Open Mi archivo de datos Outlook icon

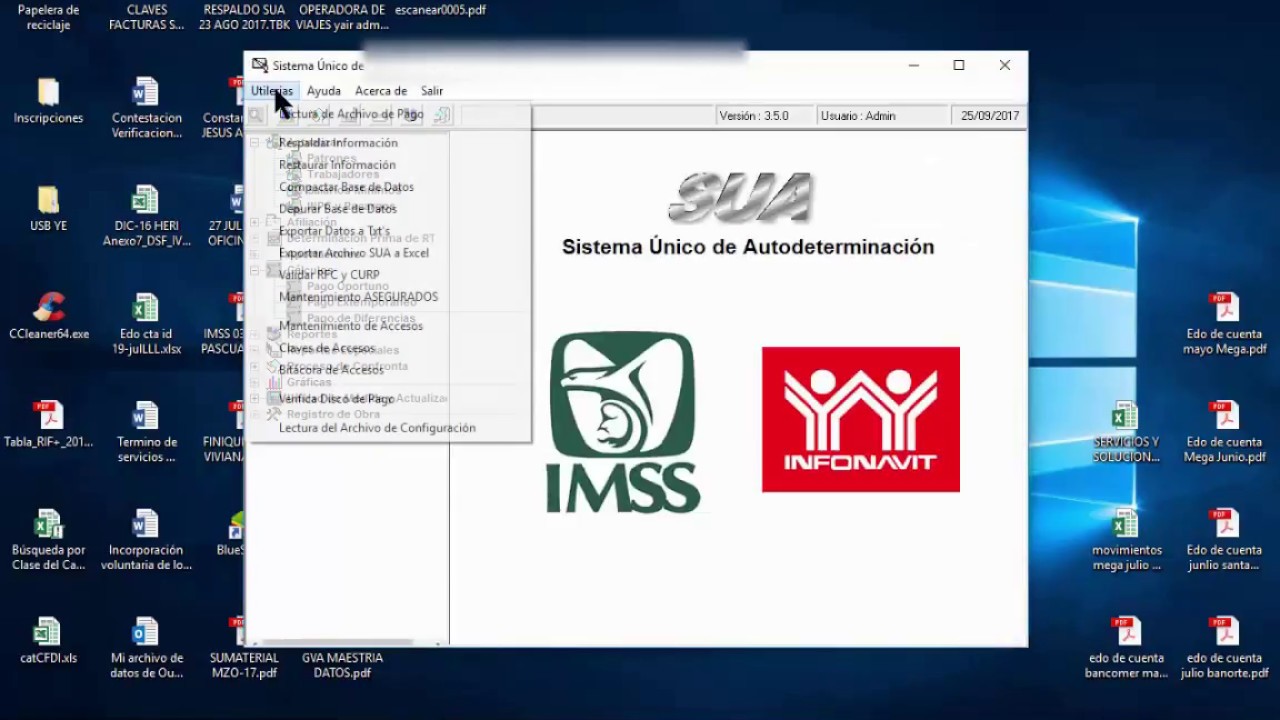(146, 632)
